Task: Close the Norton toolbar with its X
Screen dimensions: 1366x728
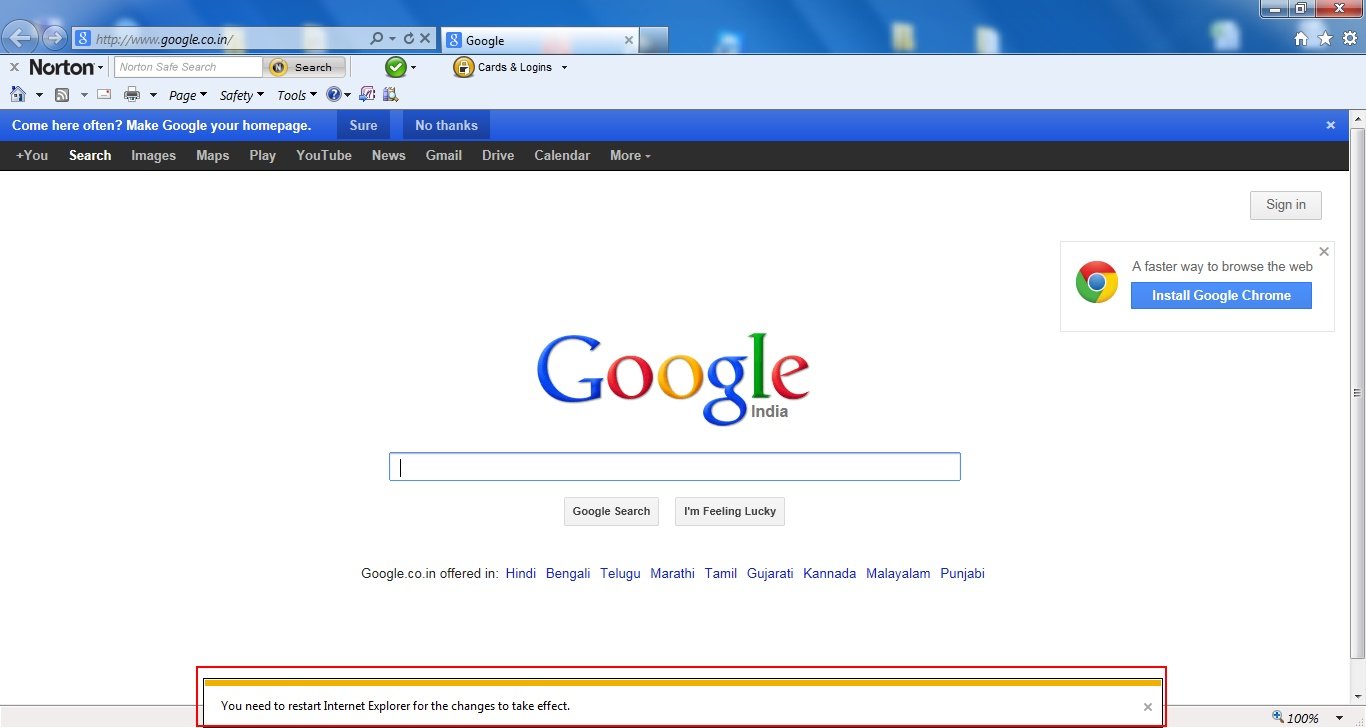Action: 14,67
